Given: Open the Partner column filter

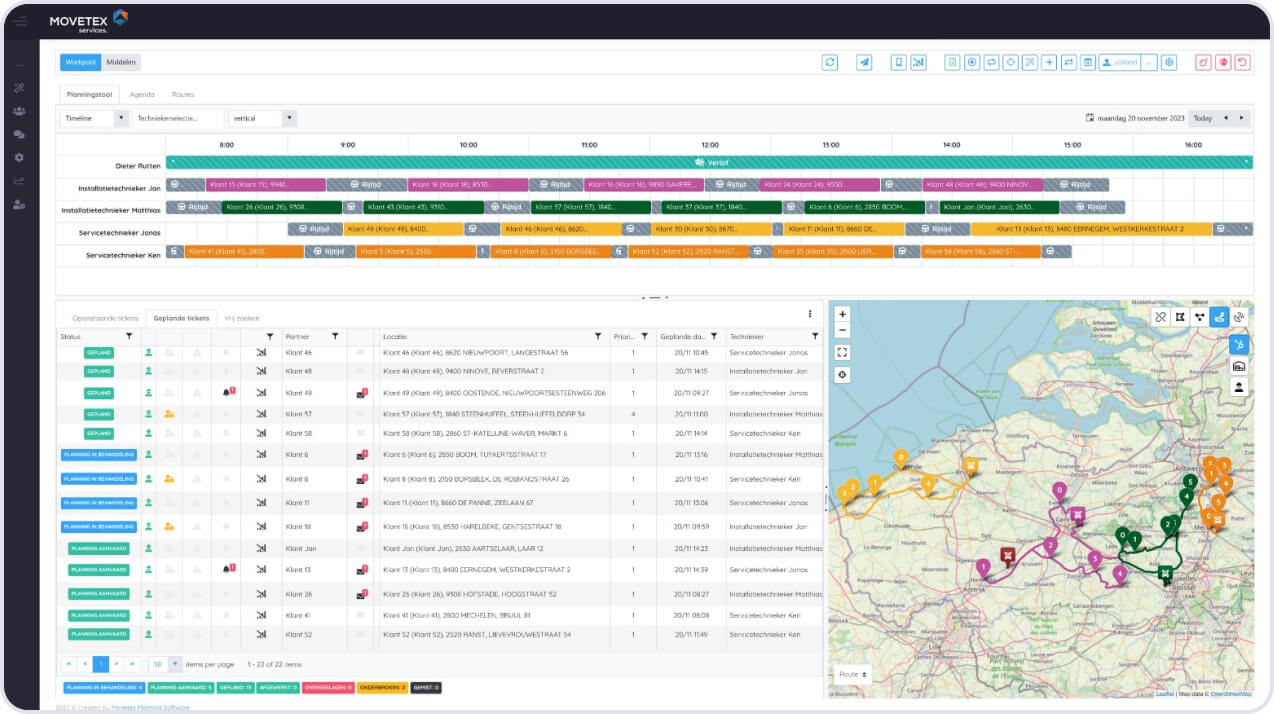Looking at the screenshot, I should pyautogui.click(x=335, y=337).
